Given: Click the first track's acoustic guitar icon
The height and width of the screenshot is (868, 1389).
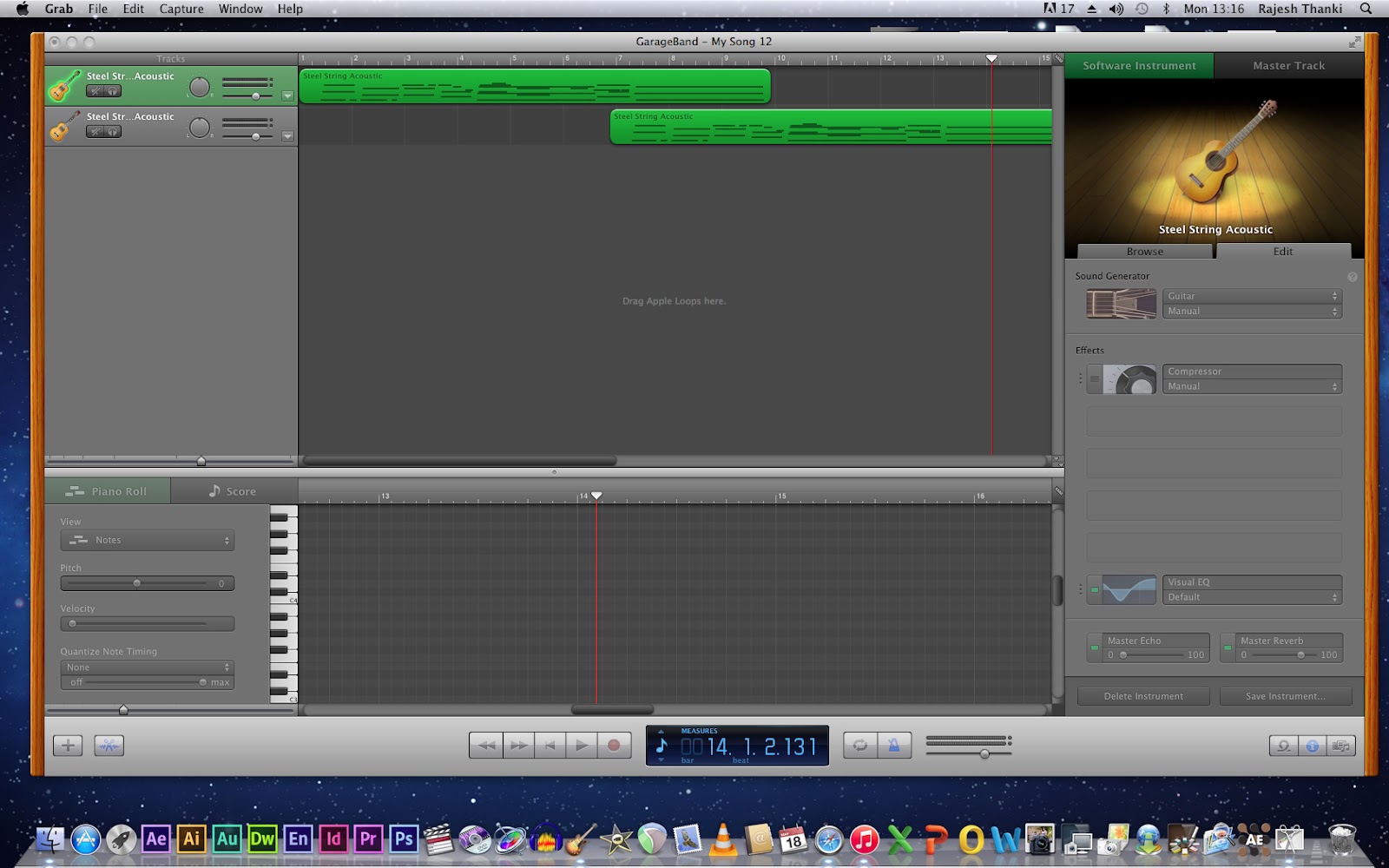Looking at the screenshot, I should pos(65,86).
